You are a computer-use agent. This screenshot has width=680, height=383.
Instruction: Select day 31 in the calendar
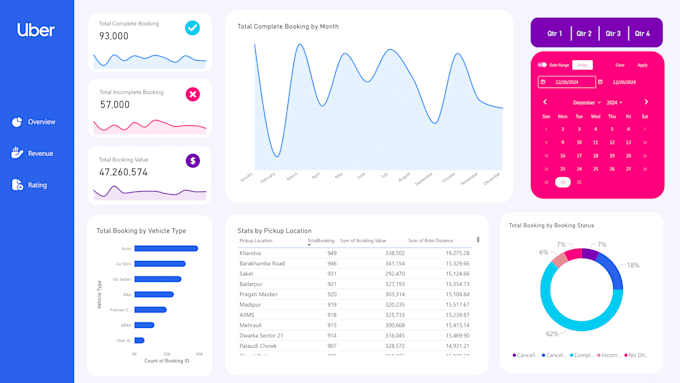click(579, 182)
